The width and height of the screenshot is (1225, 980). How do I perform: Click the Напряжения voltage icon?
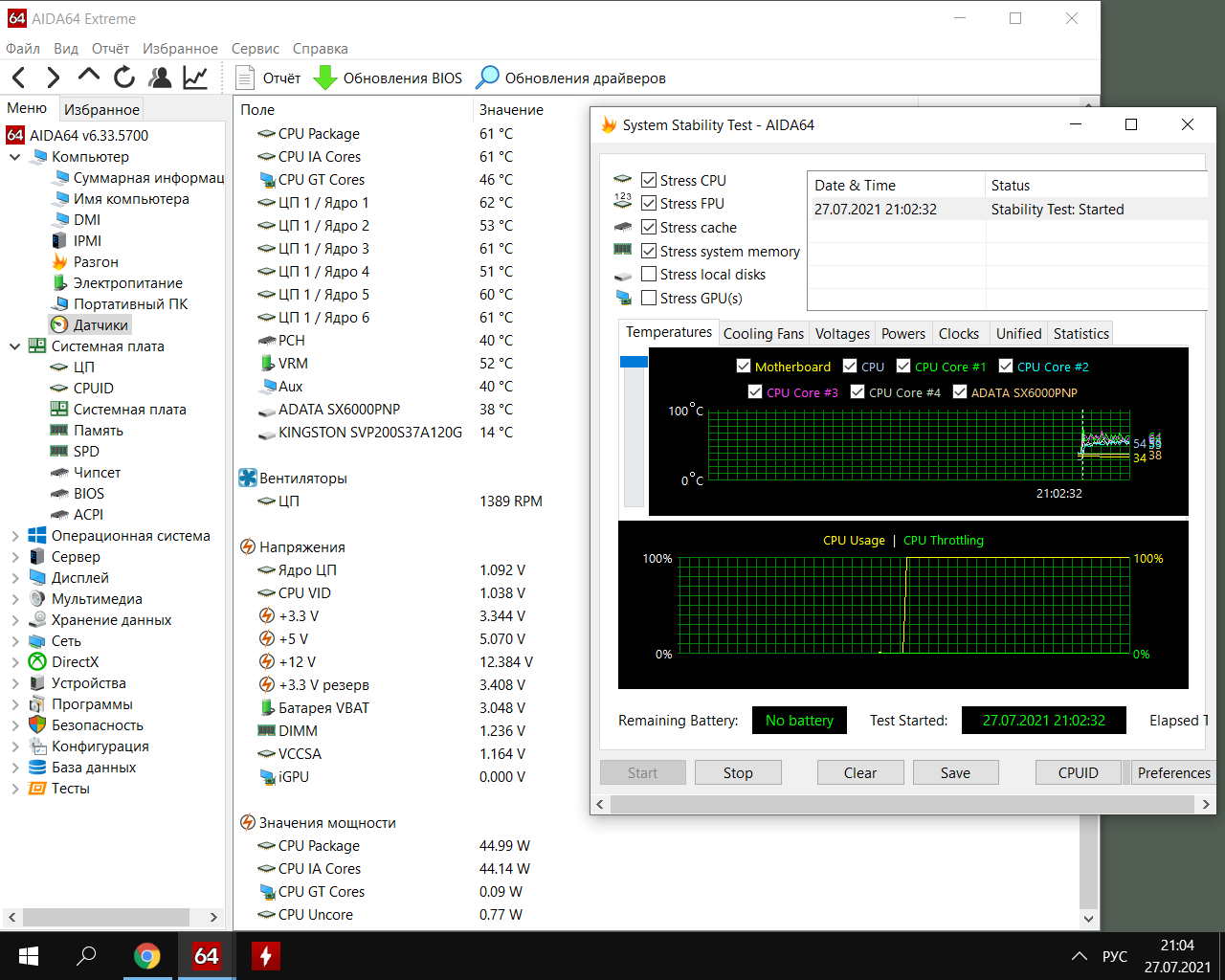pos(248,547)
